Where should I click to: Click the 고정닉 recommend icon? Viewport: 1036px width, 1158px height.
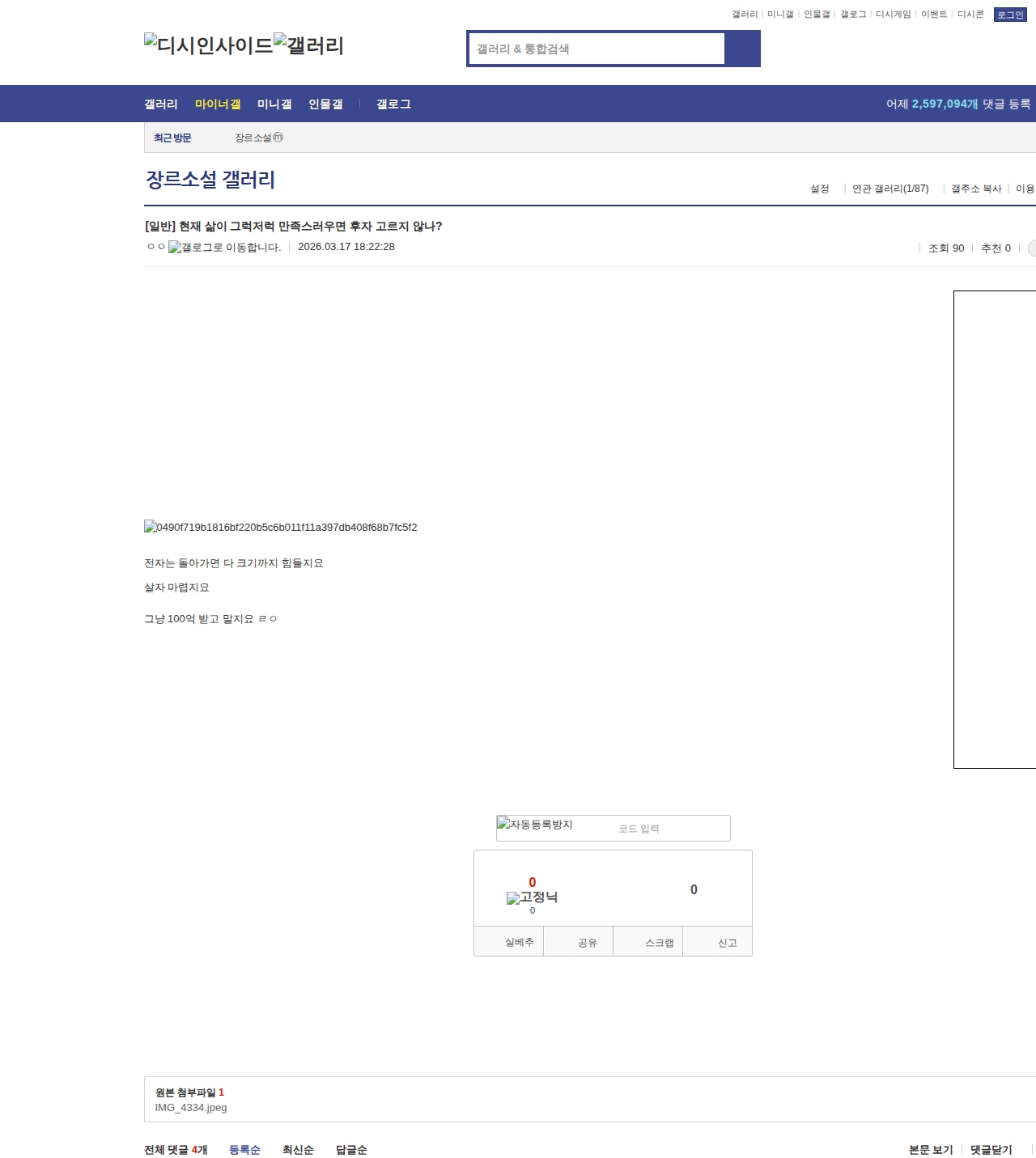(532, 897)
